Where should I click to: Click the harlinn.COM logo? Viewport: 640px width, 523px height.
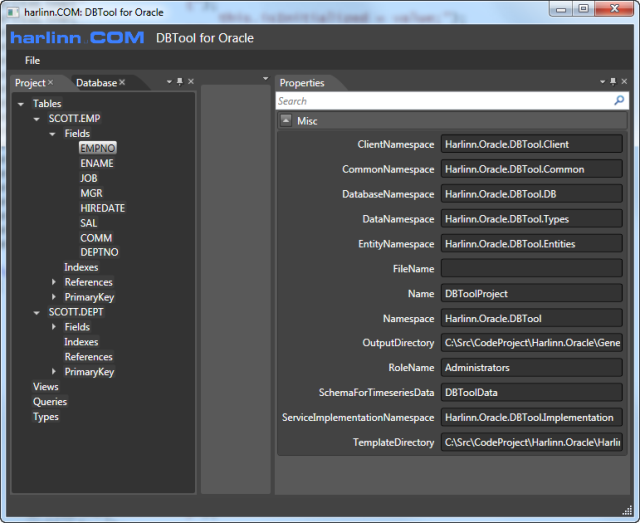click(77, 38)
